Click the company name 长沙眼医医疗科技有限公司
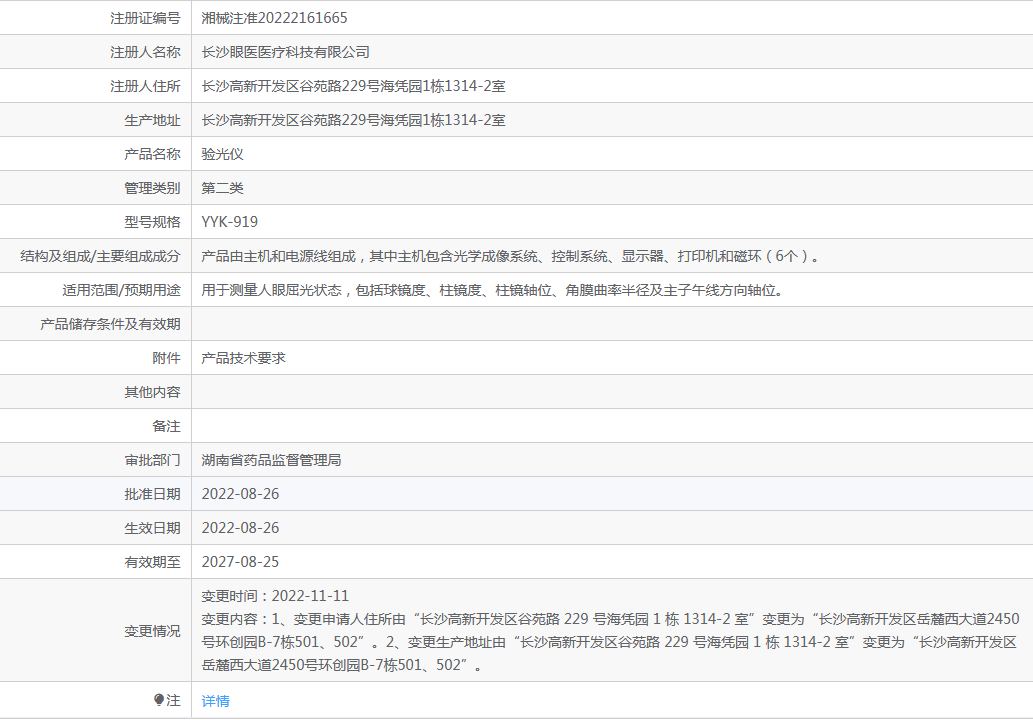Screen dimensions: 1033x720 click(285, 52)
